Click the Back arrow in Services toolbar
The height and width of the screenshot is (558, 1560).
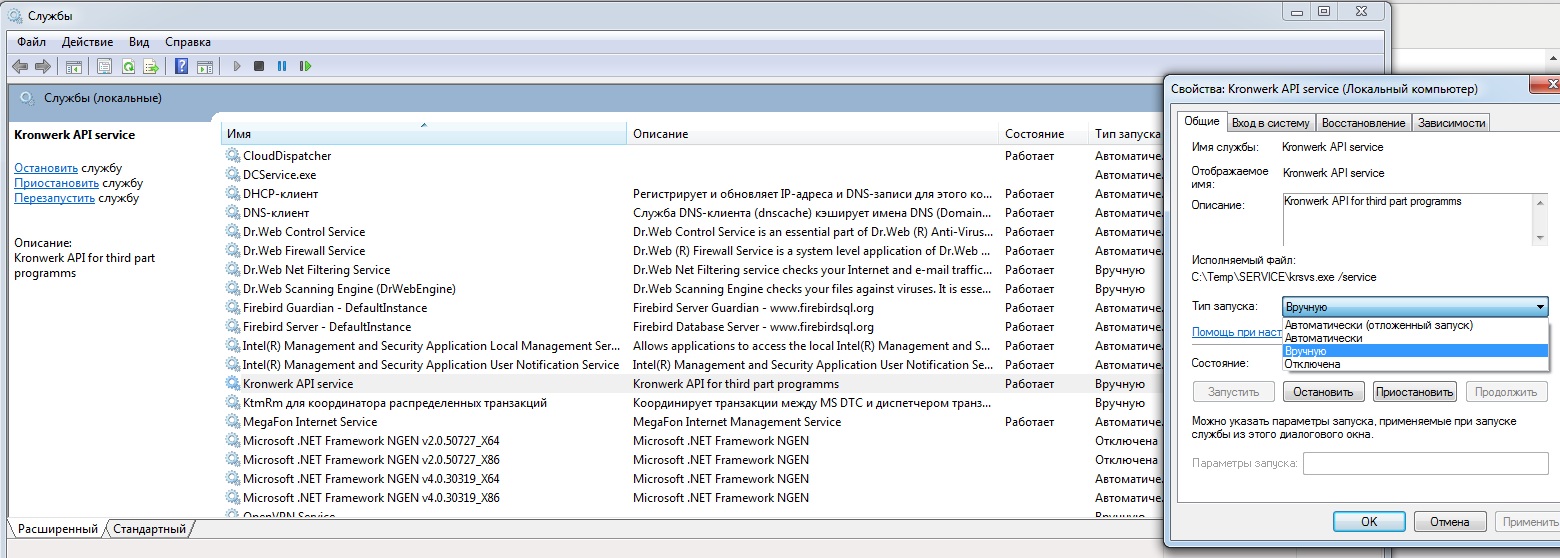(19, 66)
